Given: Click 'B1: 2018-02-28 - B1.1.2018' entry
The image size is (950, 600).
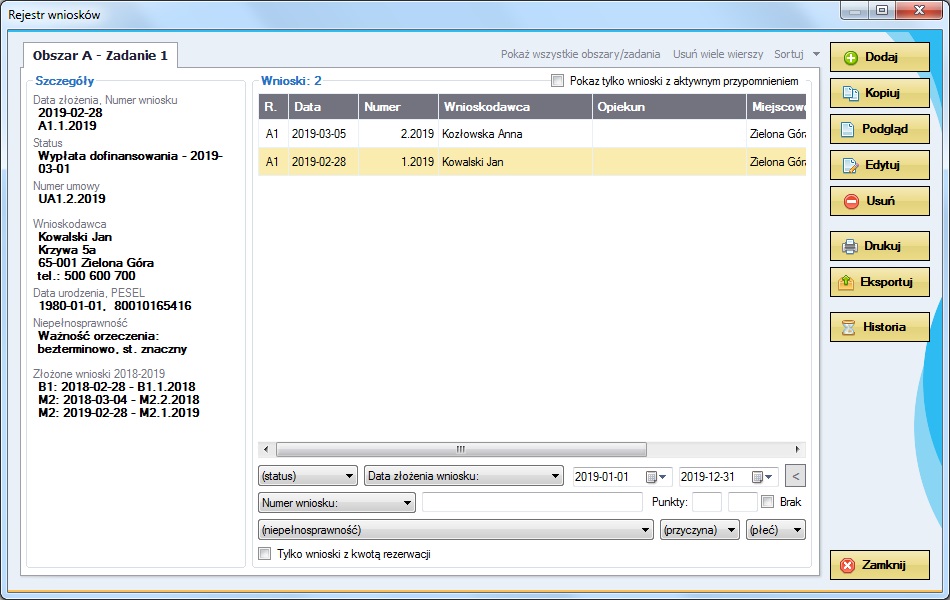Looking at the screenshot, I should tap(117, 387).
